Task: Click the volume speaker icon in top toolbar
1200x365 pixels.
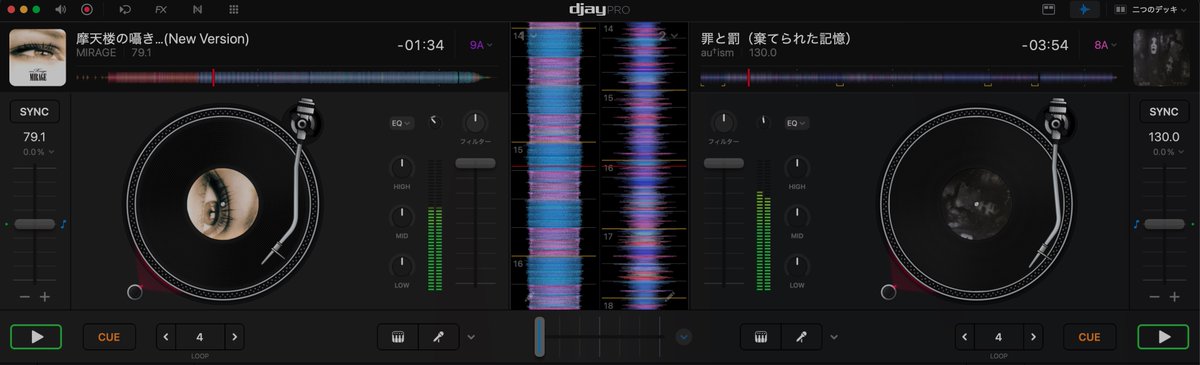Action: (x=61, y=9)
